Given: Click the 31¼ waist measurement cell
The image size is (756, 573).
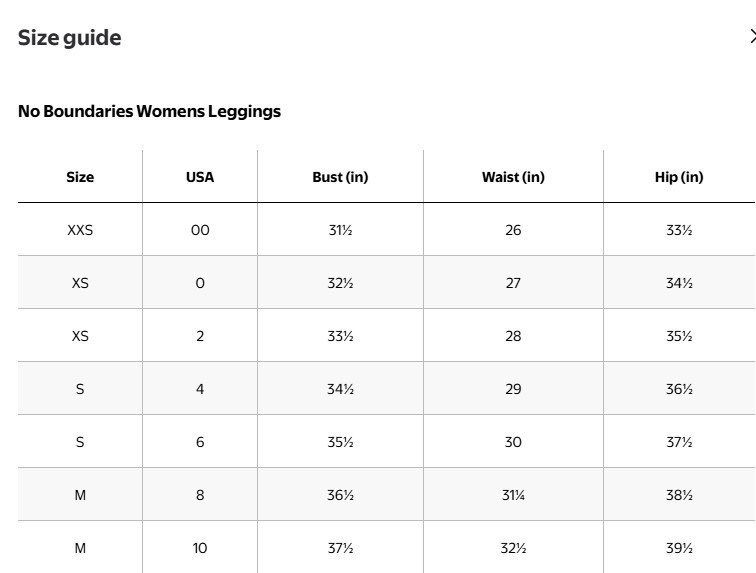Looking at the screenshot, I should click(x=513, y=495).
